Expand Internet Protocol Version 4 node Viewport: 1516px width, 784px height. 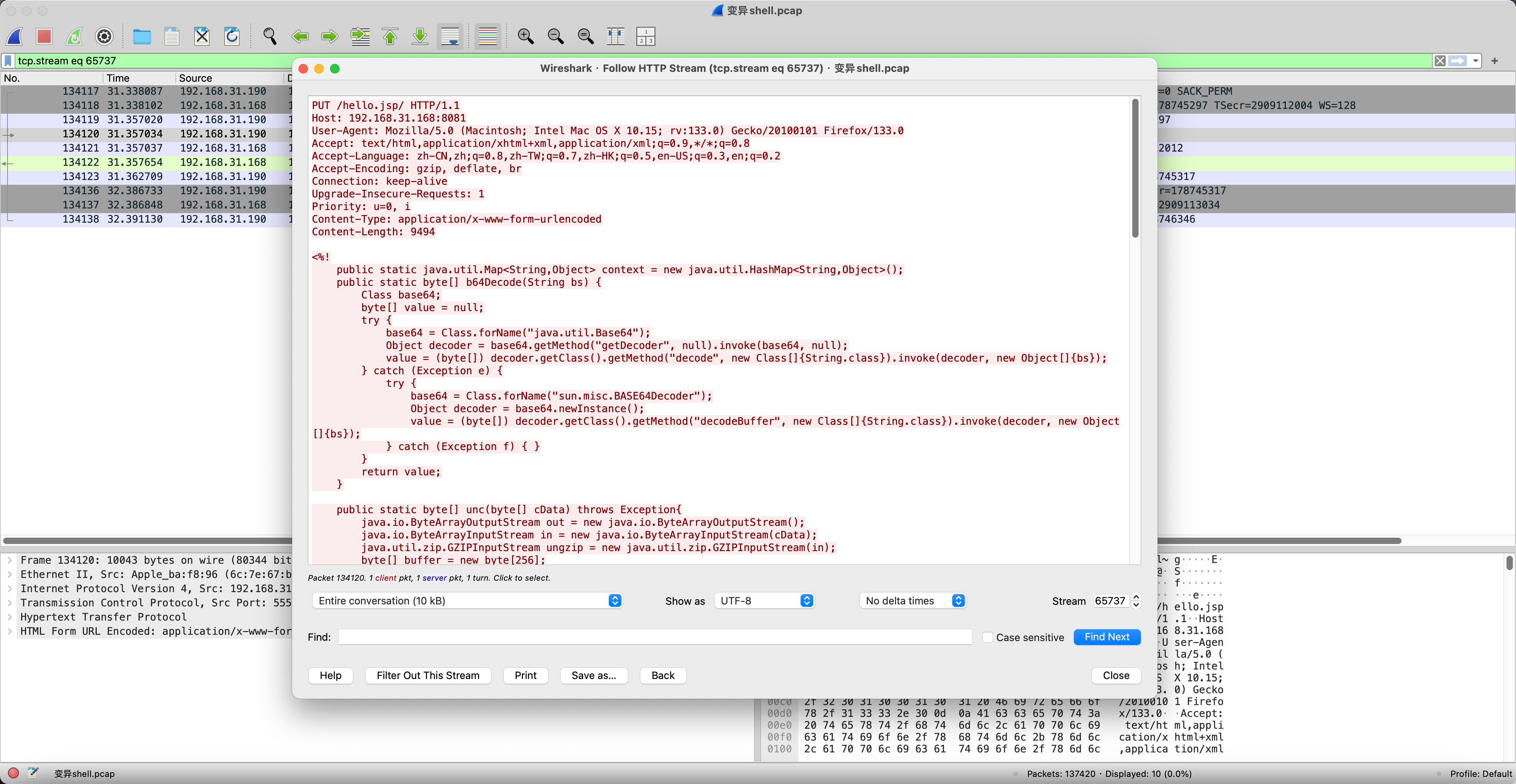[9, 589]
